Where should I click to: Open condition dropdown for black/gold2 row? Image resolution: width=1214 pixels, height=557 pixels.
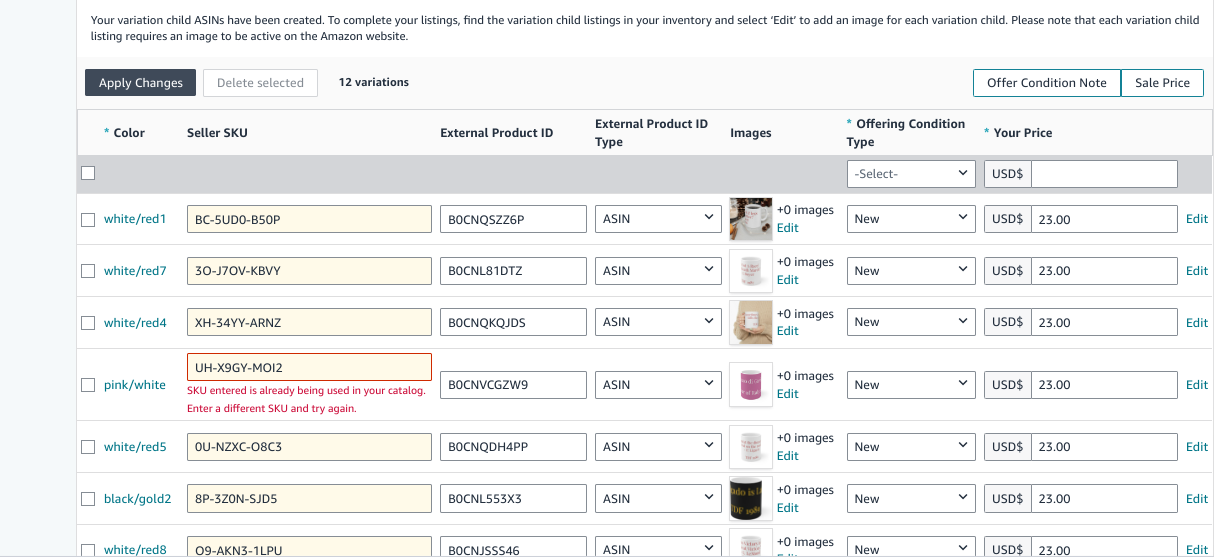(x=911, y=499)
